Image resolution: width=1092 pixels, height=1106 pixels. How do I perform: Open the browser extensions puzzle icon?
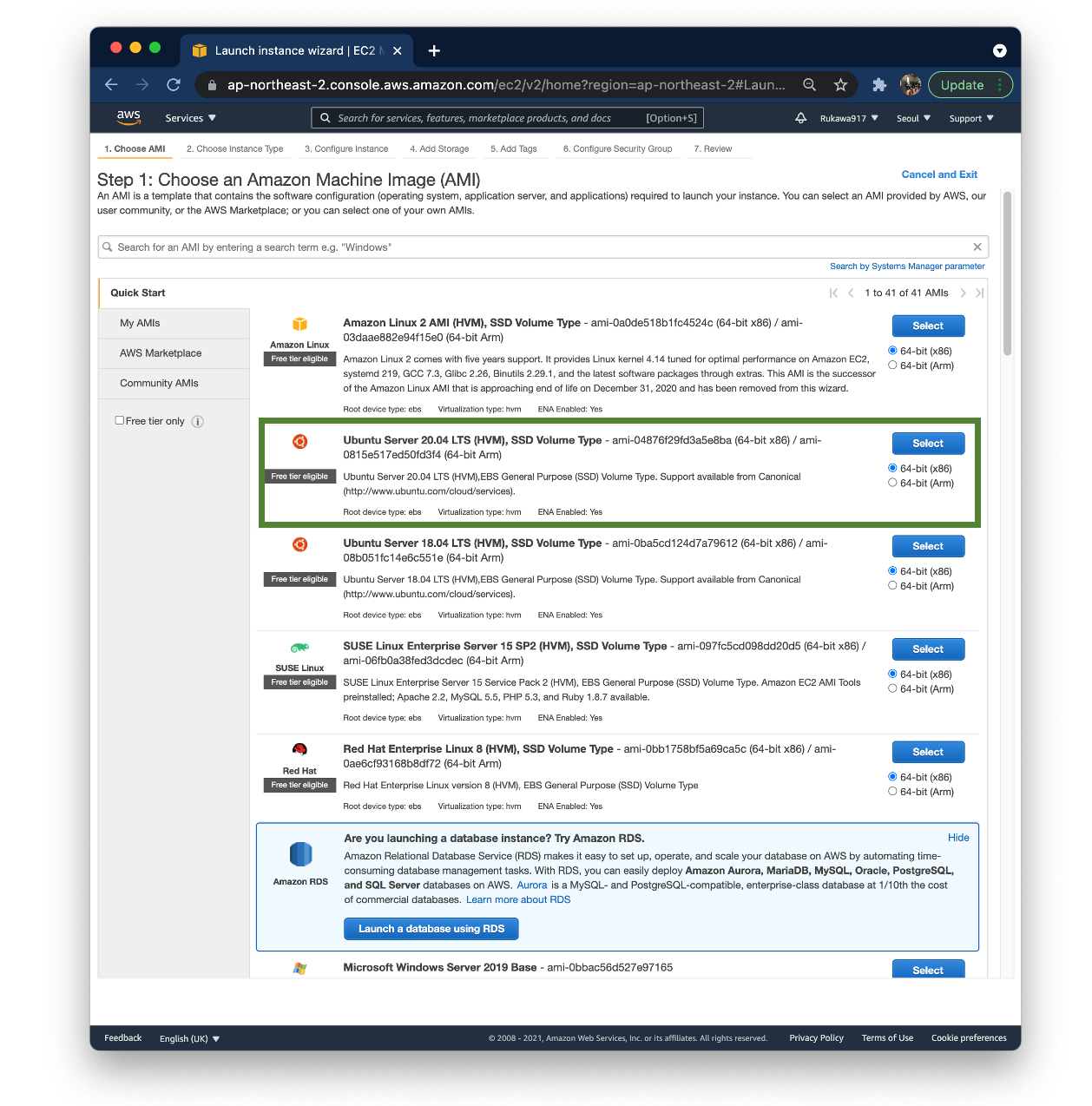click(879, 84)
